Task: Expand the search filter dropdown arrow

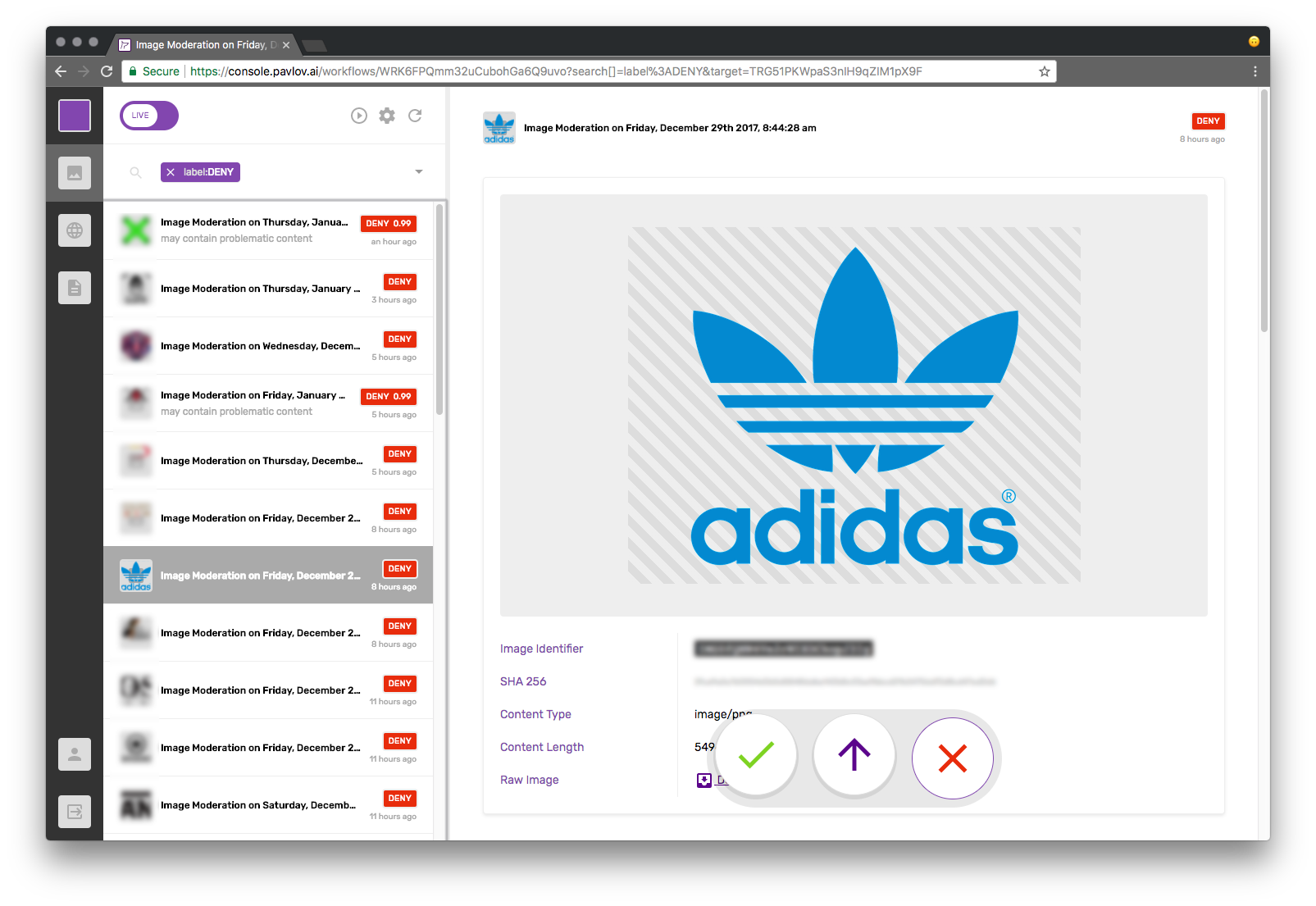Action: (x=419, y=172)
